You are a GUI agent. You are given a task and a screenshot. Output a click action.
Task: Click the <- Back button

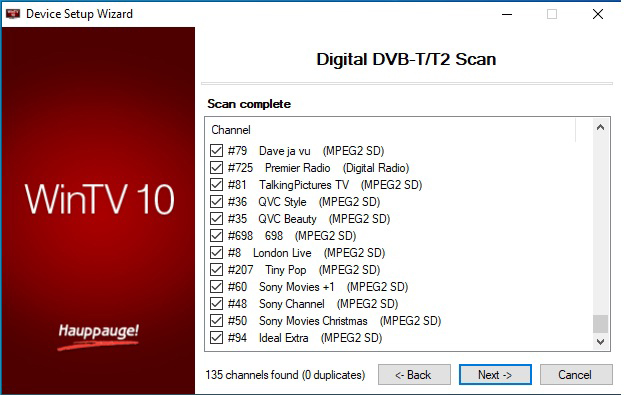point(414,375)
